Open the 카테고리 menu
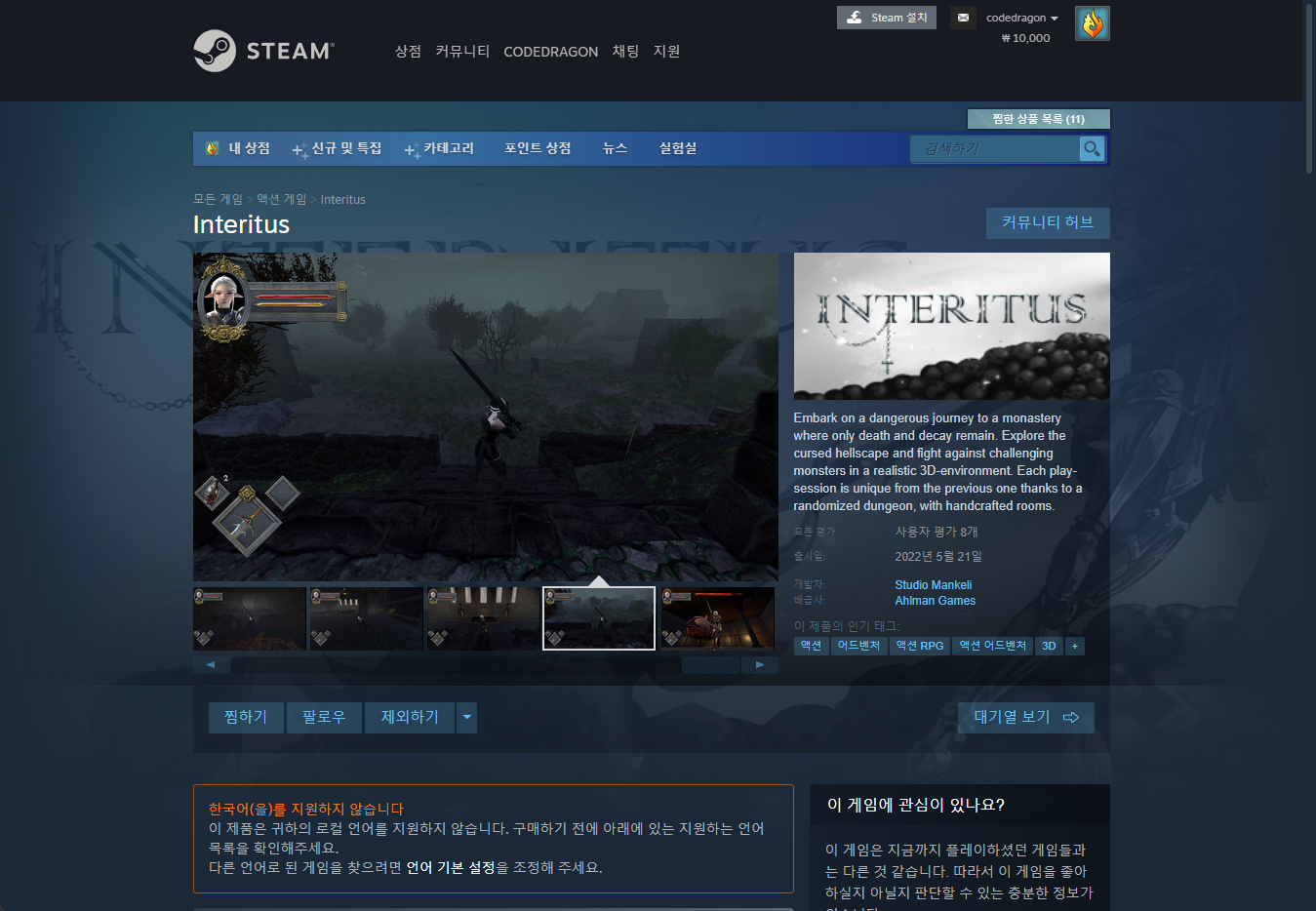Screen dimensions: 1316x911 click(x=440, y=148)
